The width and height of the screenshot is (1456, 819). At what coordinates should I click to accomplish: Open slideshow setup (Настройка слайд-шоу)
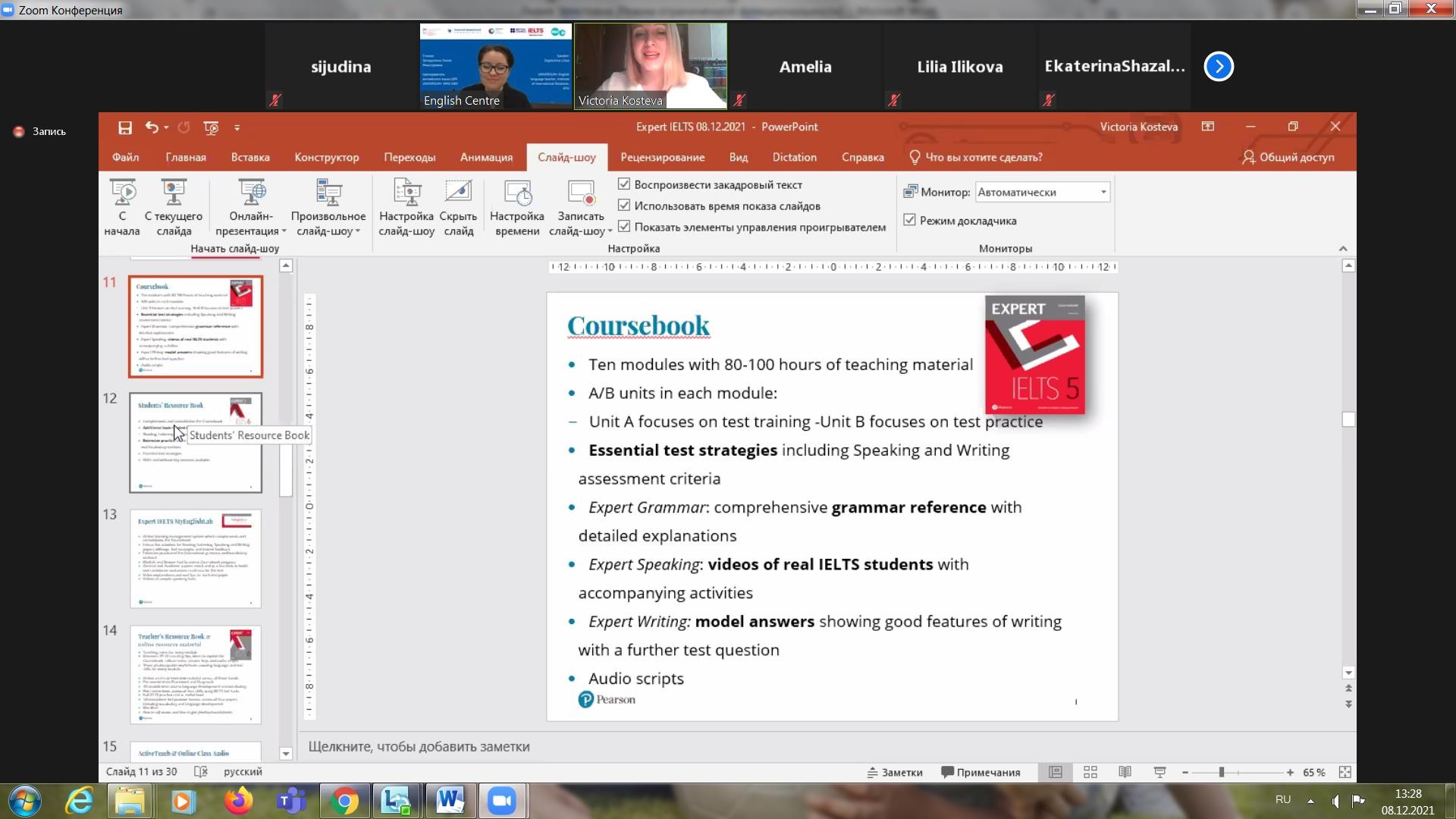click(x=406, y=193)
